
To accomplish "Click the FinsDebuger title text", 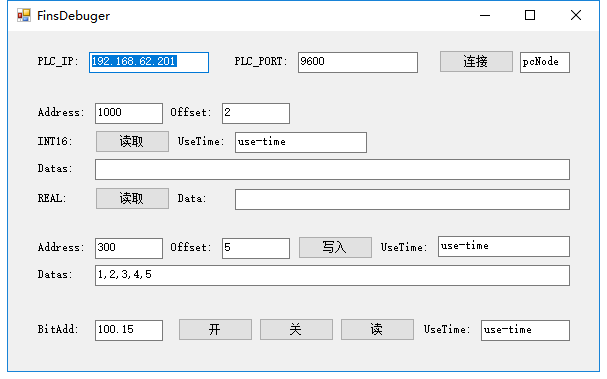I will point(74,16).
